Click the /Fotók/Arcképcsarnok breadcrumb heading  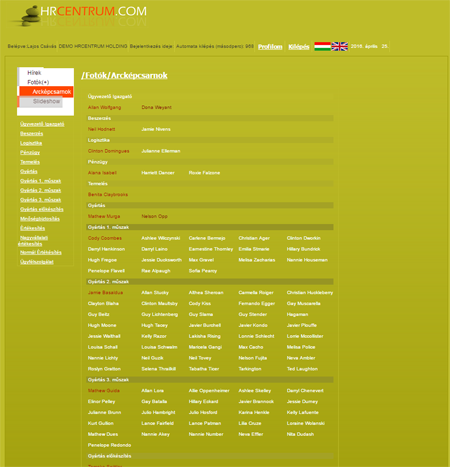tap(124, 75)
